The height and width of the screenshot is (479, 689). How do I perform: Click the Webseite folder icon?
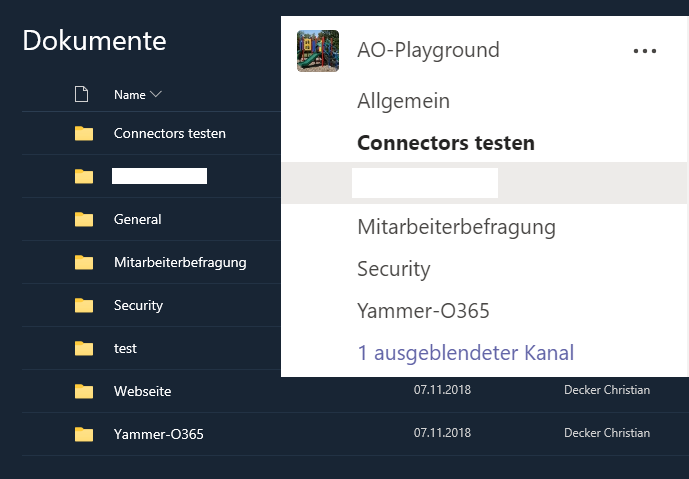point(84,391)
